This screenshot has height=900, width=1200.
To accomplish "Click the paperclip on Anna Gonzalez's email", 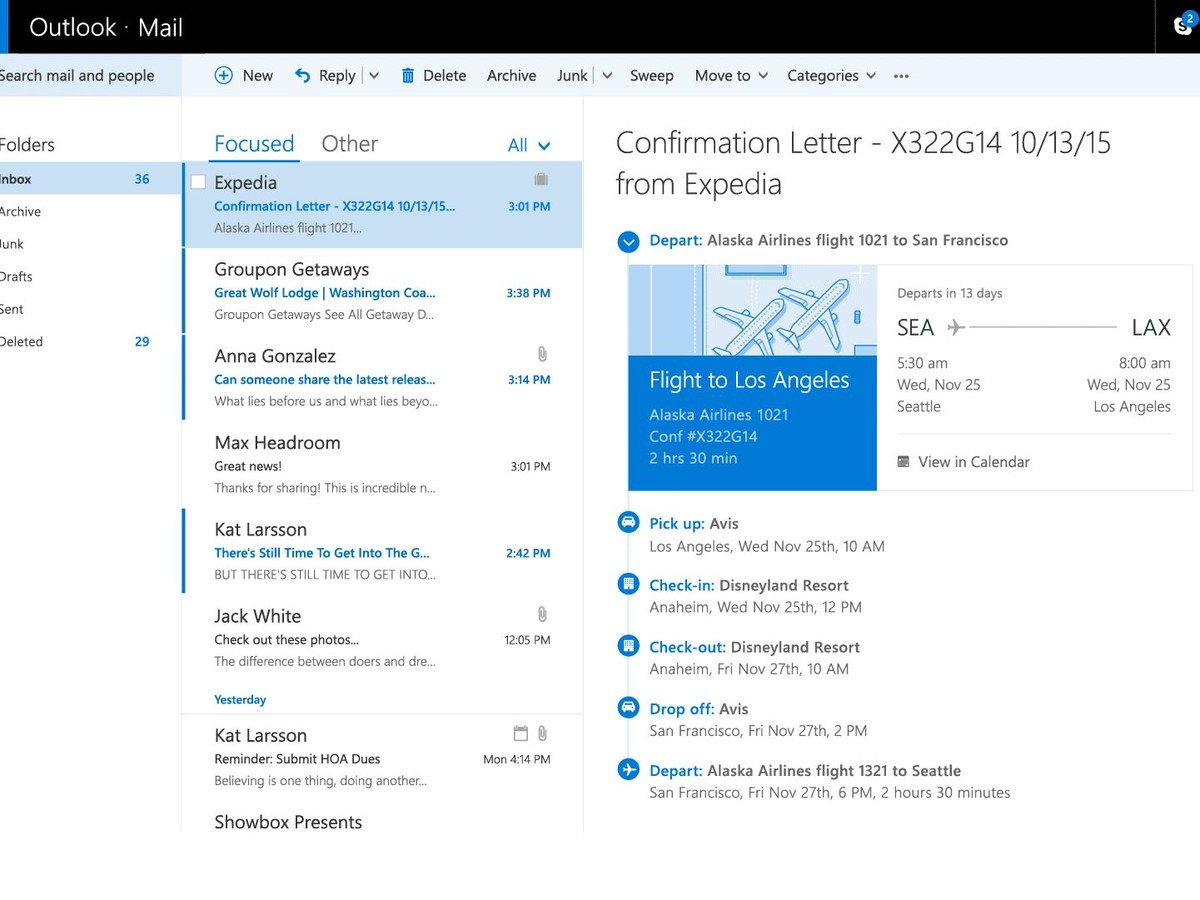I will click(x=542, y=354).
